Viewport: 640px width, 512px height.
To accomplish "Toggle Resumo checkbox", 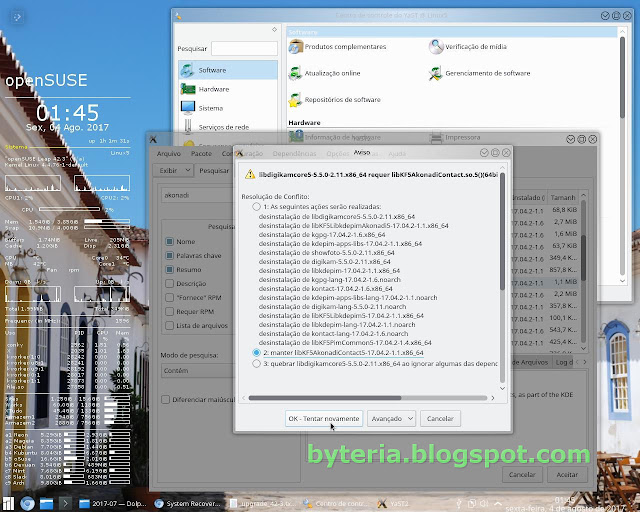I will pyautogui.click(x=169, y=269).
